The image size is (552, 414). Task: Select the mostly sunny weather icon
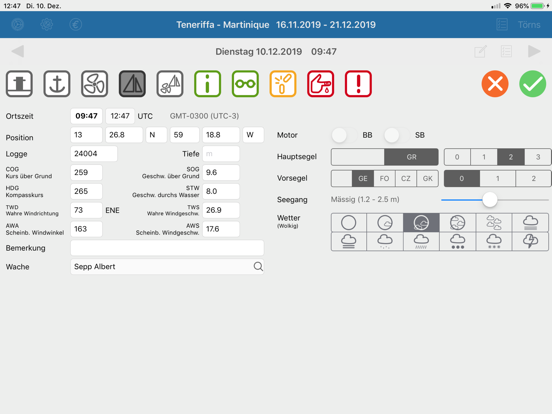[x=385, y=222]
